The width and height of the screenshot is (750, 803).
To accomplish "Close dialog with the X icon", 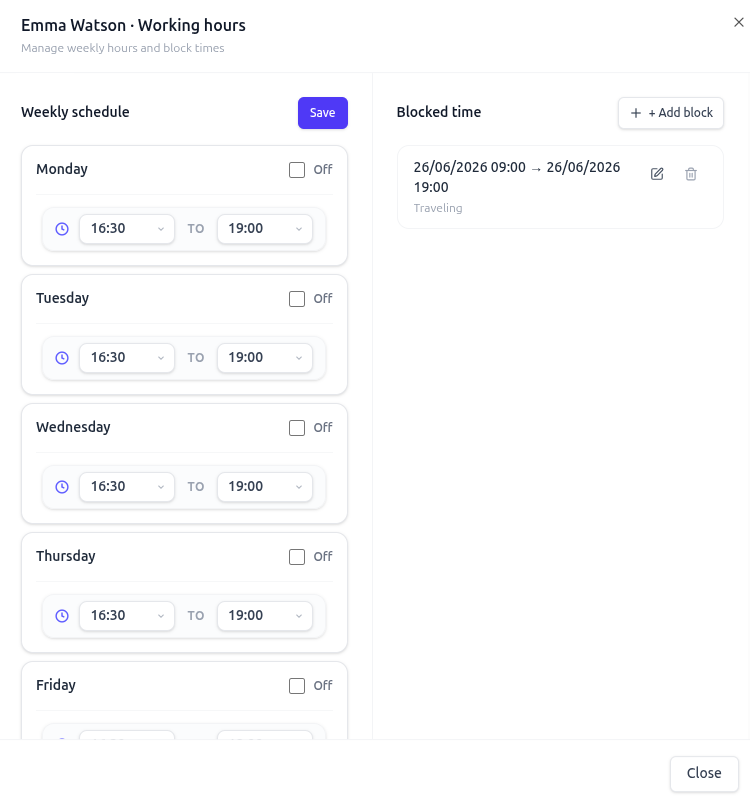I will coord(738,22).
